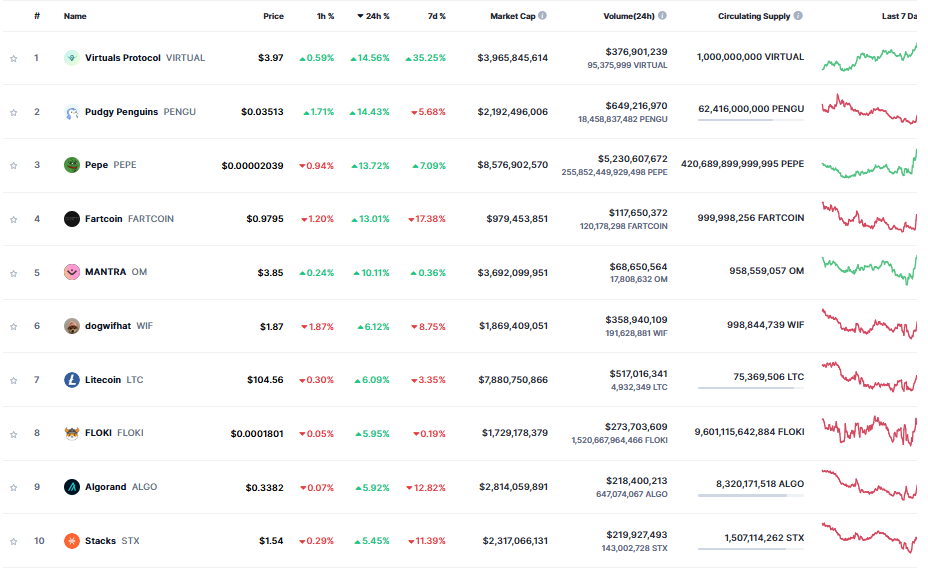Open FLOKI 7-day sparkline chart

click(869, 431)
